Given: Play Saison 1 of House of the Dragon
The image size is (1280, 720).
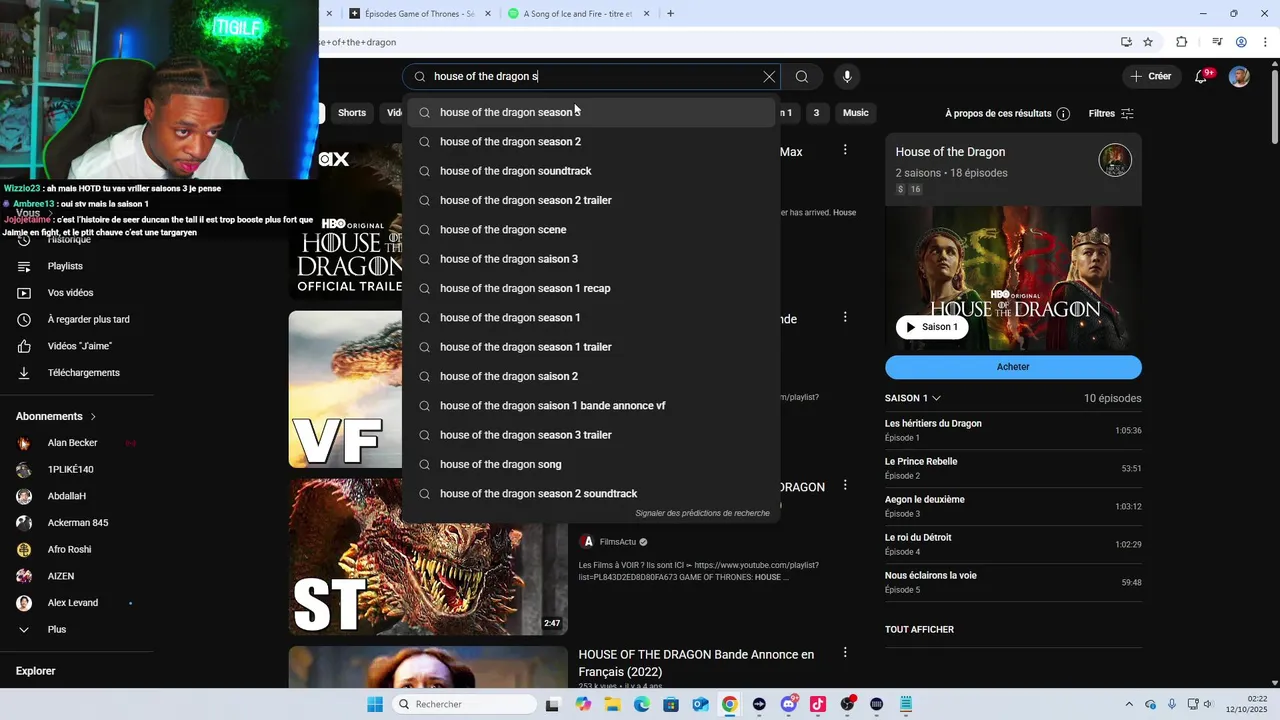Looking at the screenshot, I should tap(932, 327).
